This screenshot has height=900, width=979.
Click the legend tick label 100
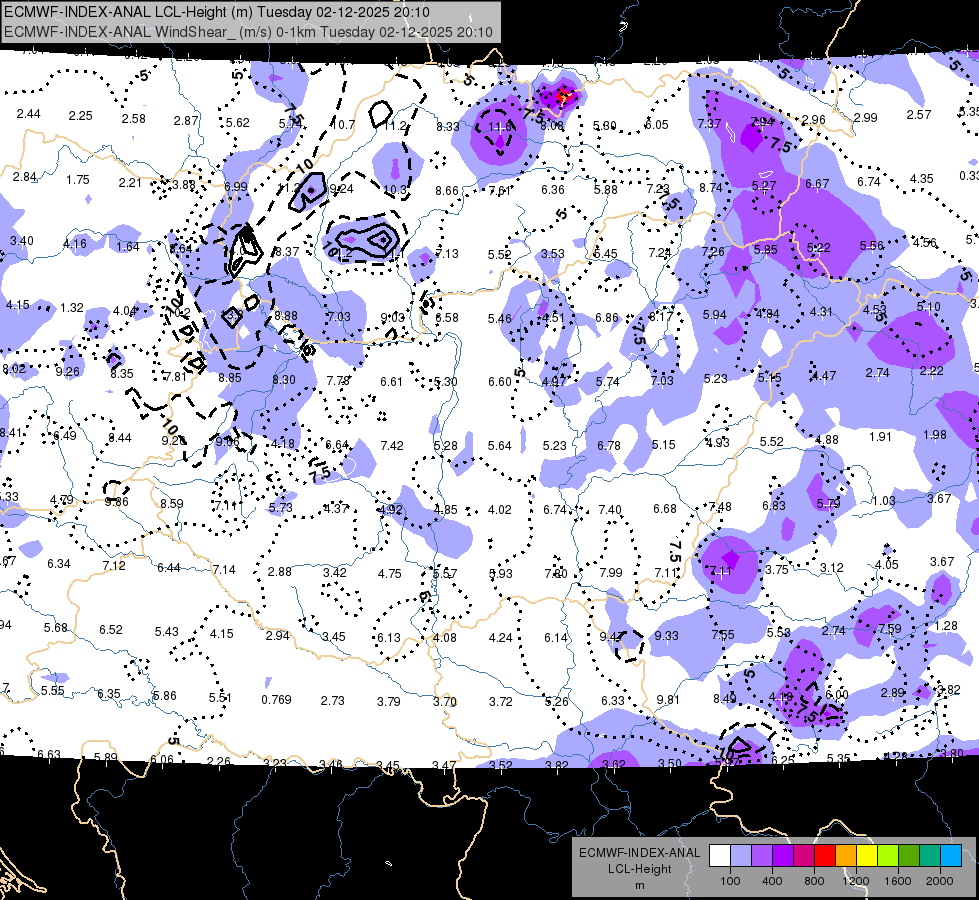pyautogui.click(x=730, y=881)
